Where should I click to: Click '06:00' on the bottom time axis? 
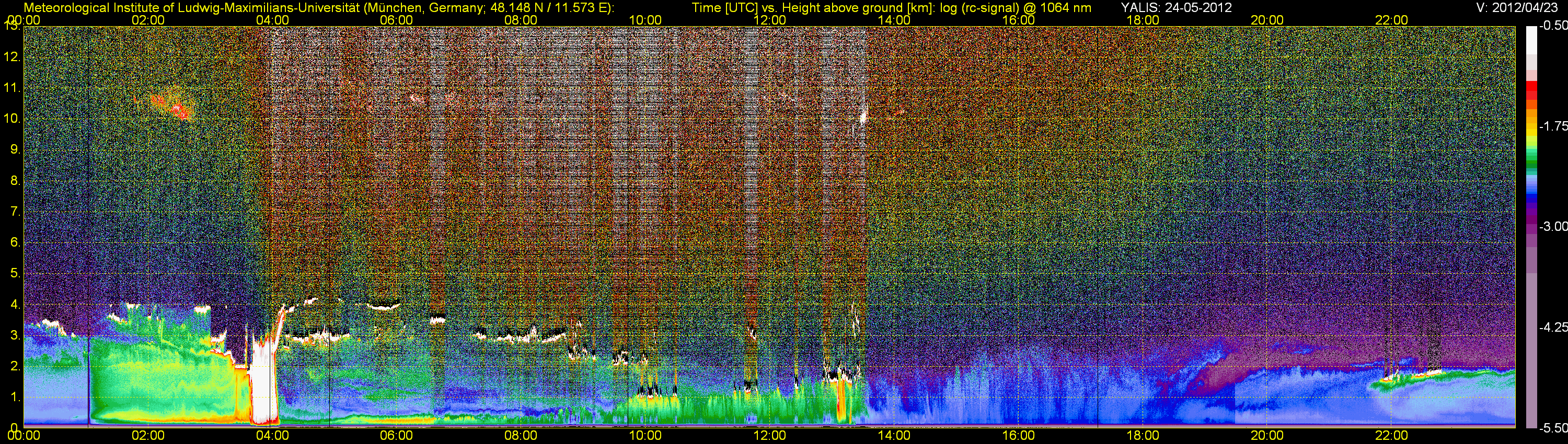tap(396, 436)
